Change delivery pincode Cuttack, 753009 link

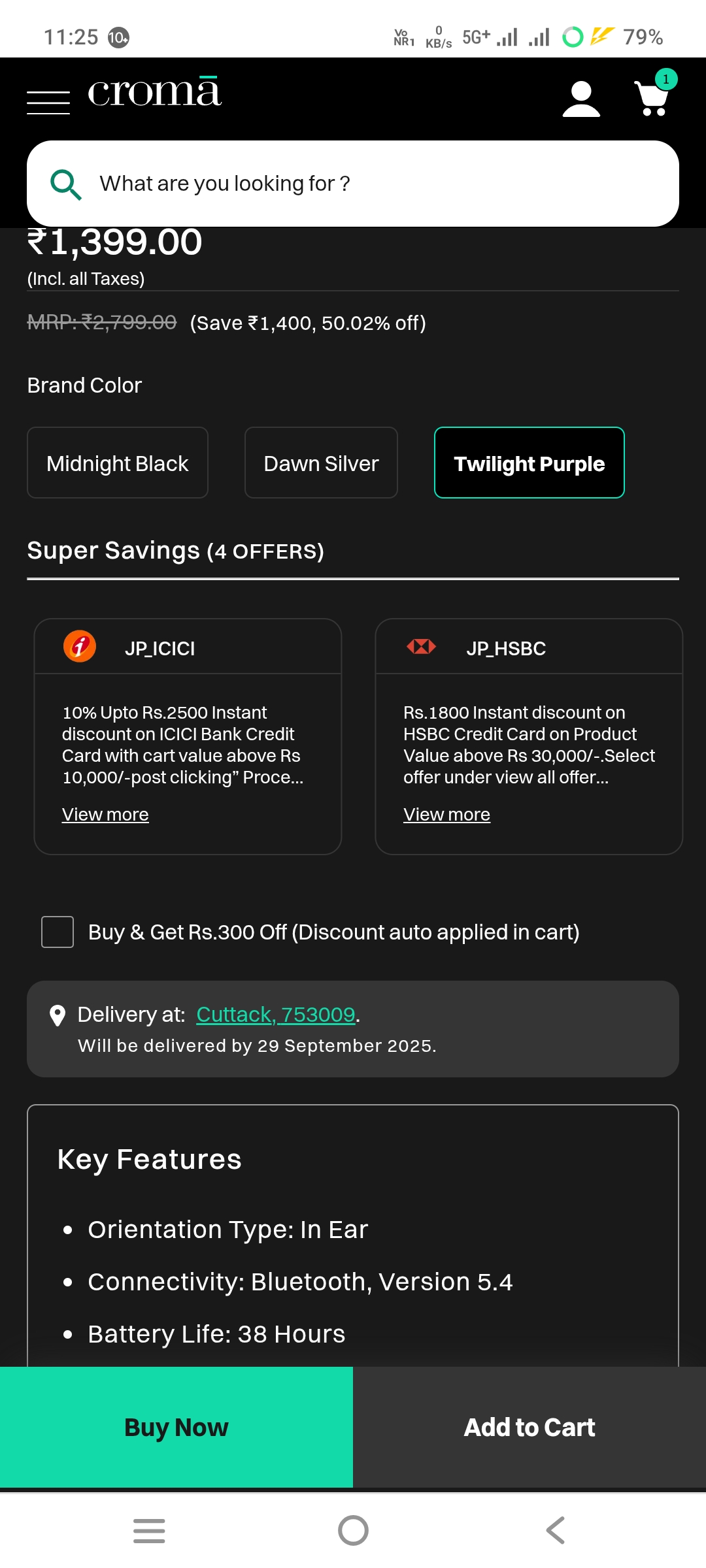[x=275, y=1015]
